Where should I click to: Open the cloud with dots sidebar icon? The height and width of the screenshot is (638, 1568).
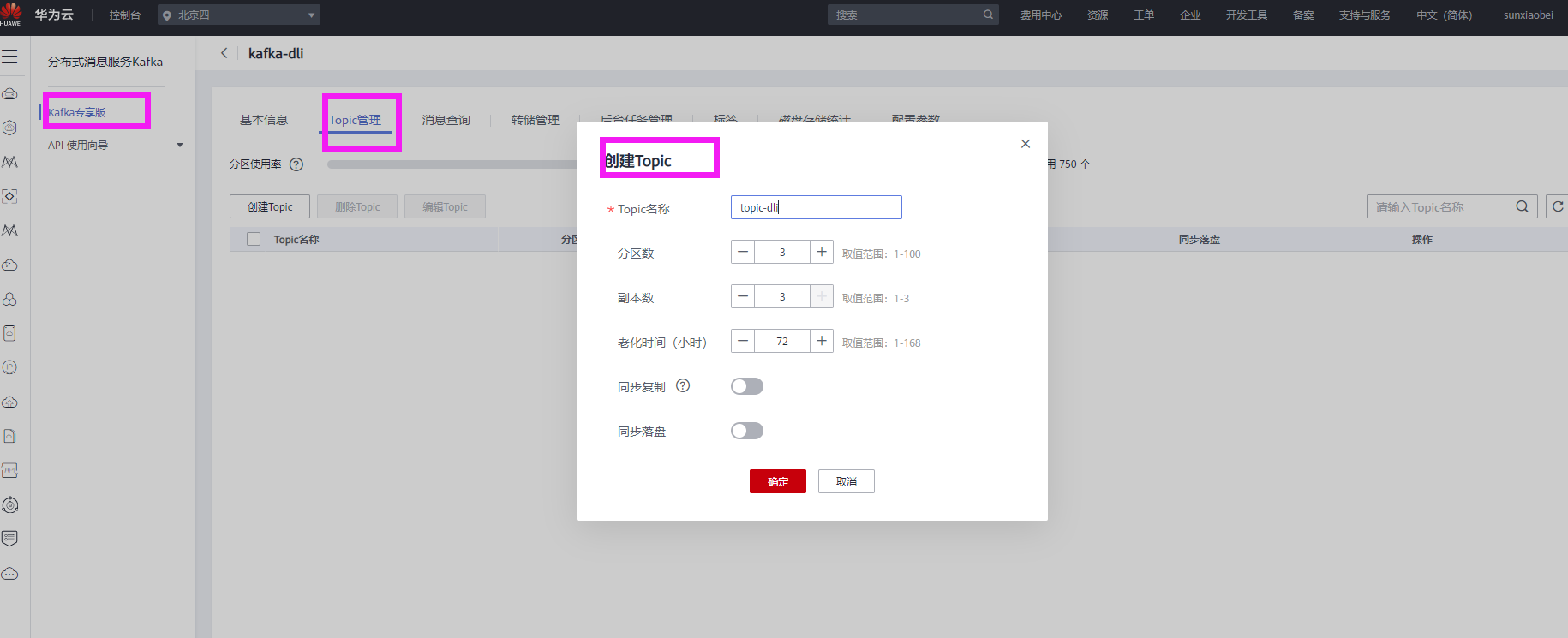click(9, 573)
